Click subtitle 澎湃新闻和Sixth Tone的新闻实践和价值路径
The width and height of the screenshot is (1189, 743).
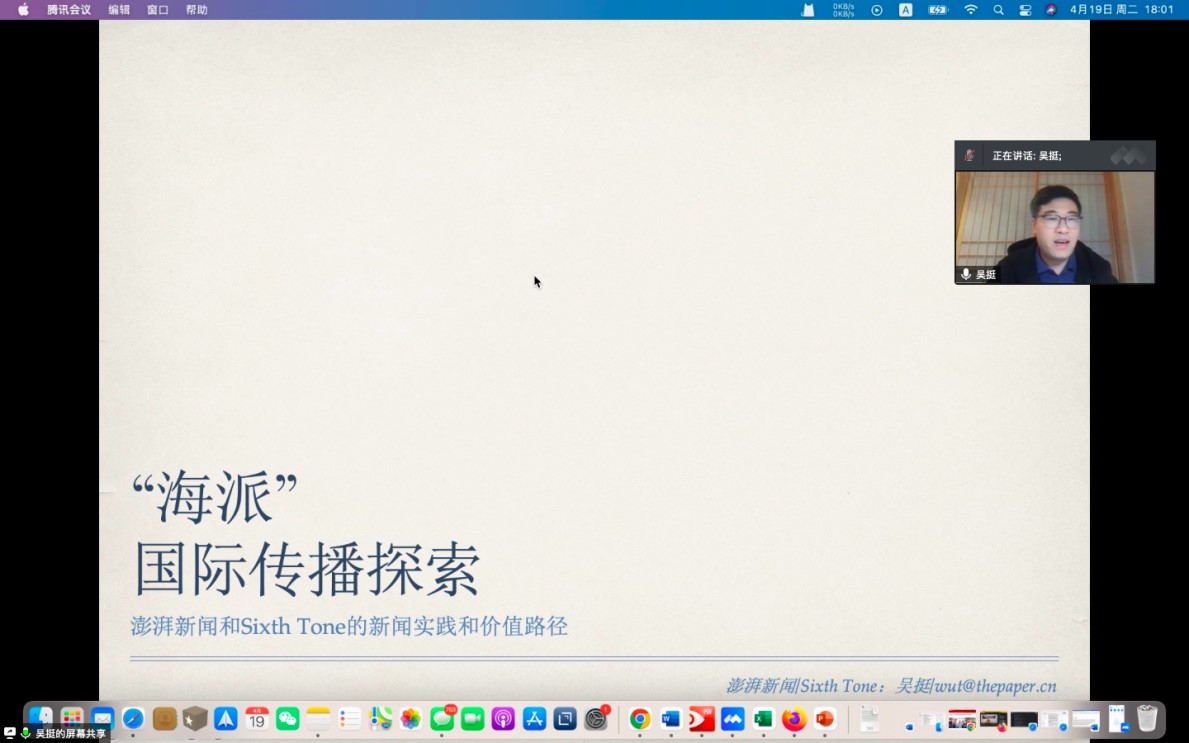349,626
